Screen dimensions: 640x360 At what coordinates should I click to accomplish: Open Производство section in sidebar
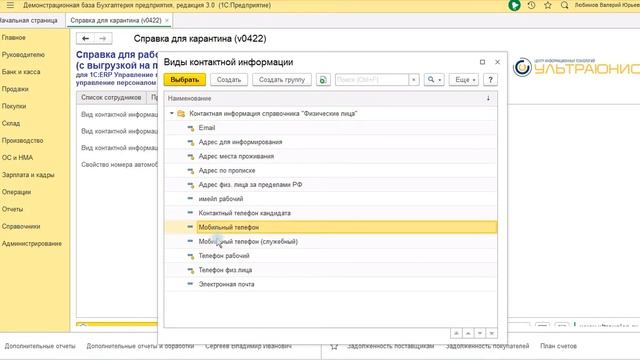(22, 140)
